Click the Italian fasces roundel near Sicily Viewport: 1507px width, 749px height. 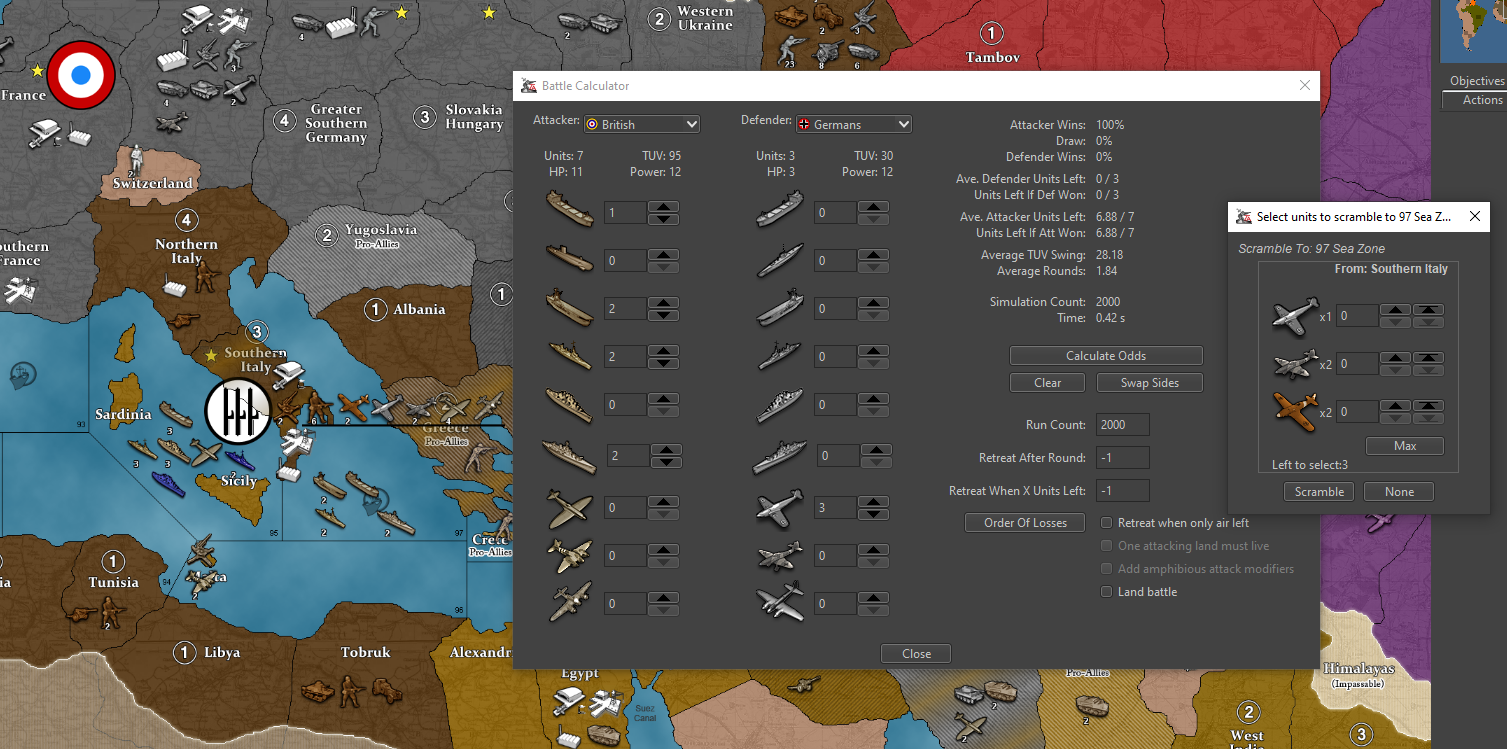(237, 411)
